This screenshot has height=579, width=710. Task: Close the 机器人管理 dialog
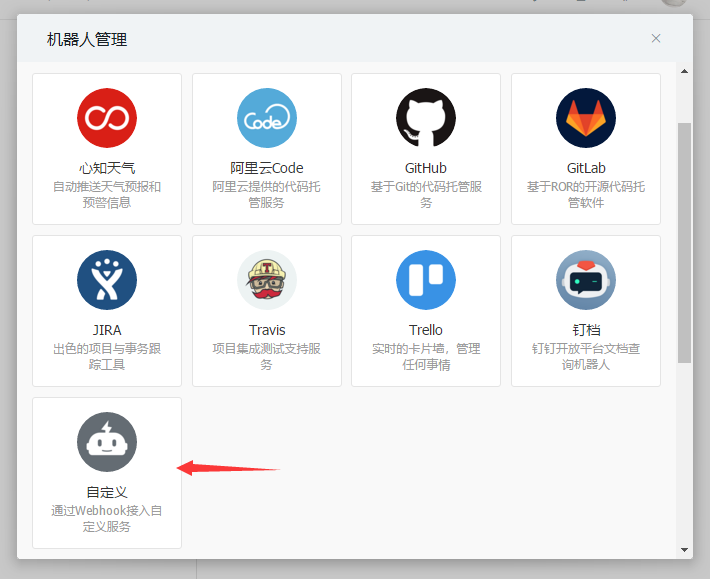click(x=656, y=38)
